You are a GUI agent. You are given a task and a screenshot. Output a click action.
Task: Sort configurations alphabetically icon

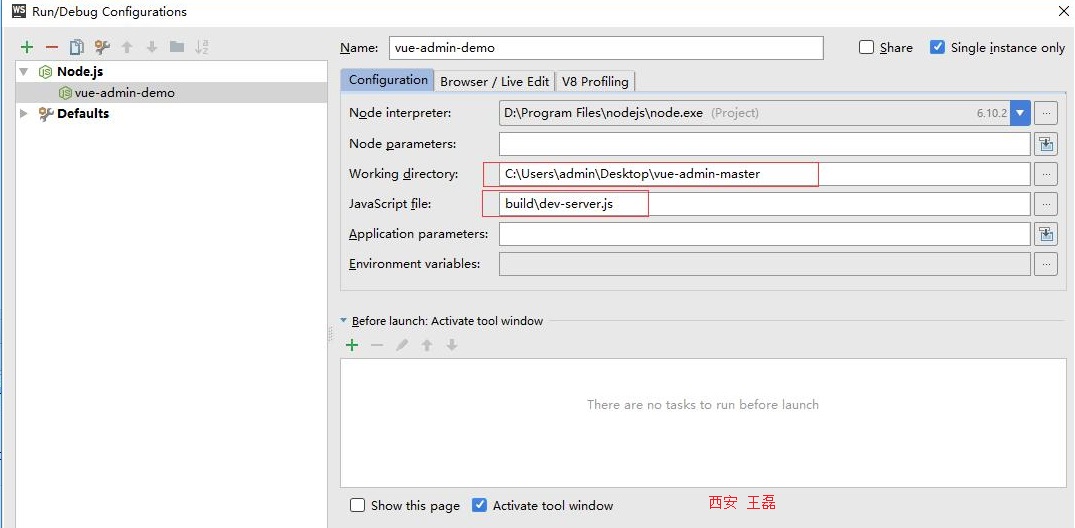coord(202,47)
